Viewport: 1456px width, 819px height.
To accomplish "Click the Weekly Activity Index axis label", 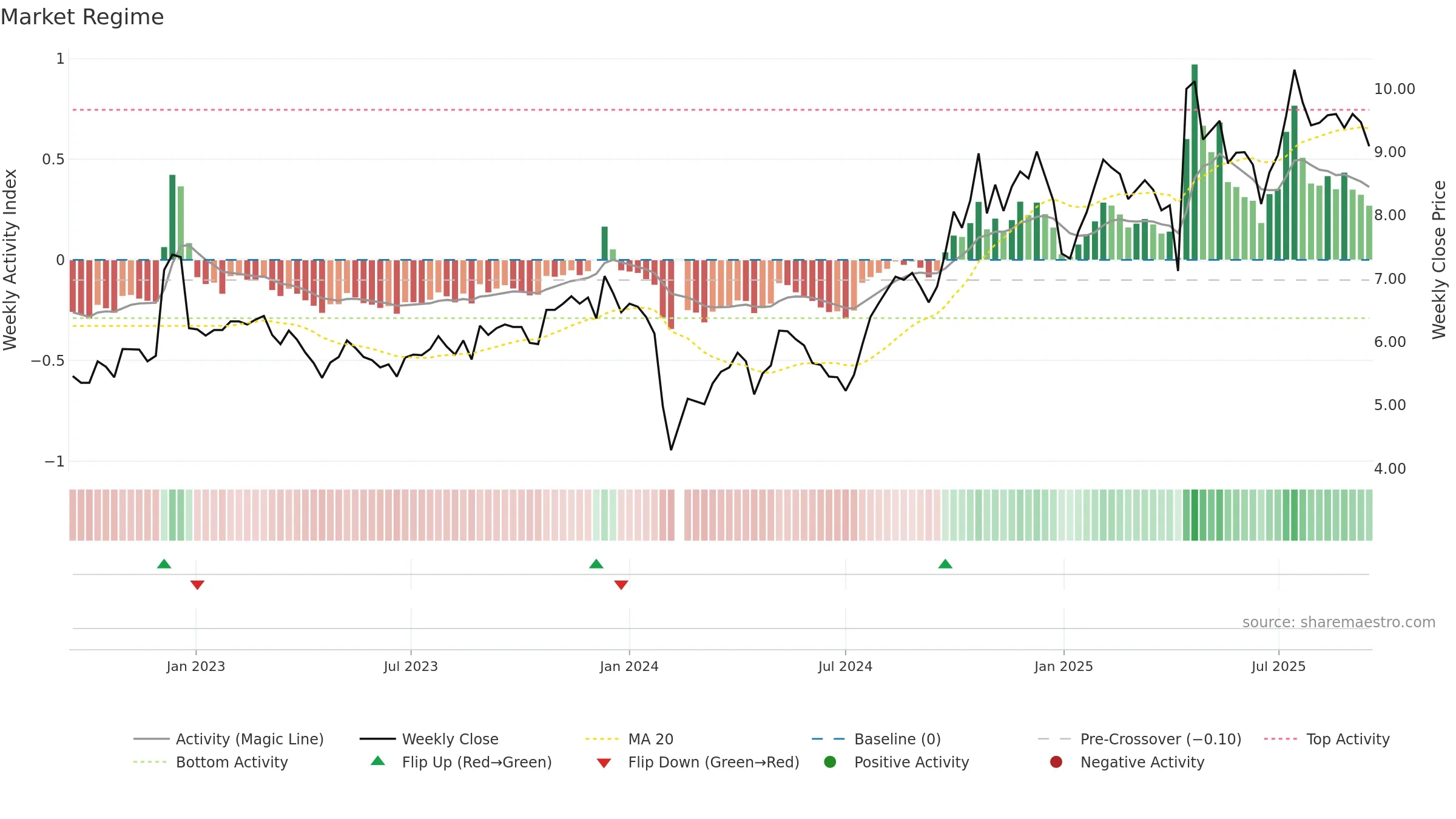I will [x=10, y=260].
